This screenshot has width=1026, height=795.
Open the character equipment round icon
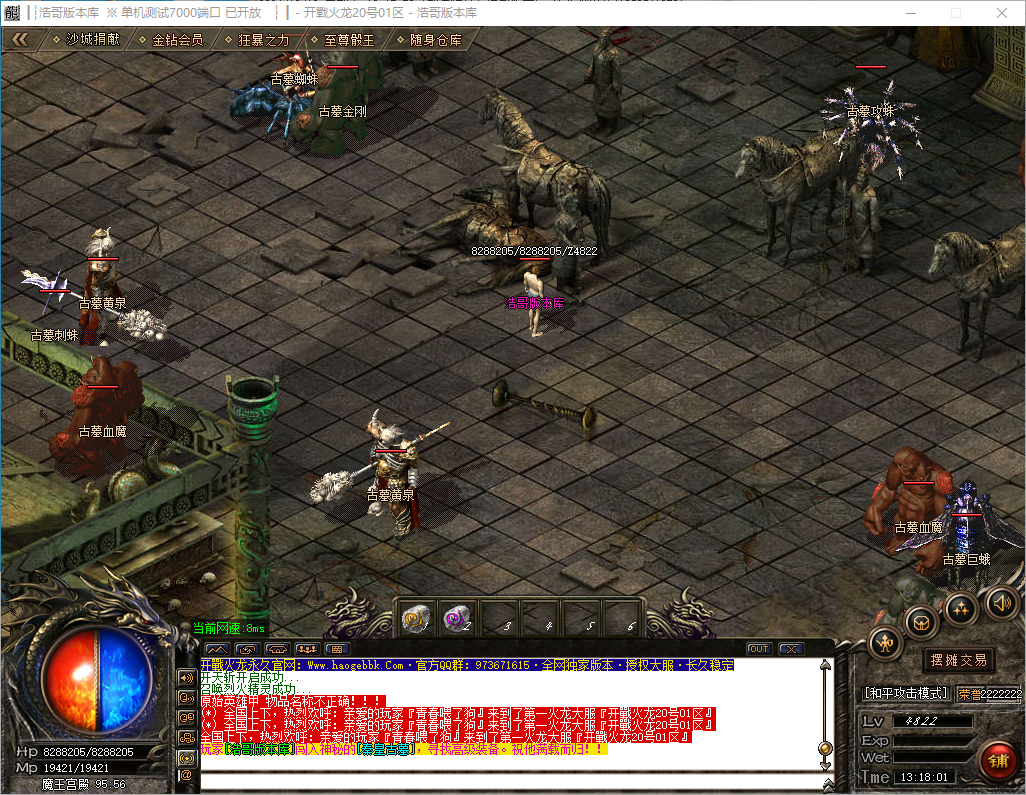(885, 645)
